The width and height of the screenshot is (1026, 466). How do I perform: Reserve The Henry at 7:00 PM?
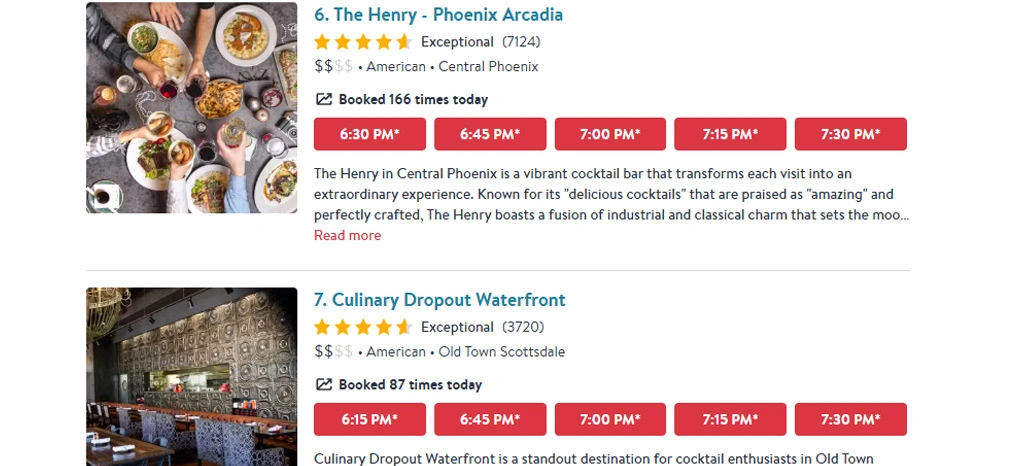point(610,134)
